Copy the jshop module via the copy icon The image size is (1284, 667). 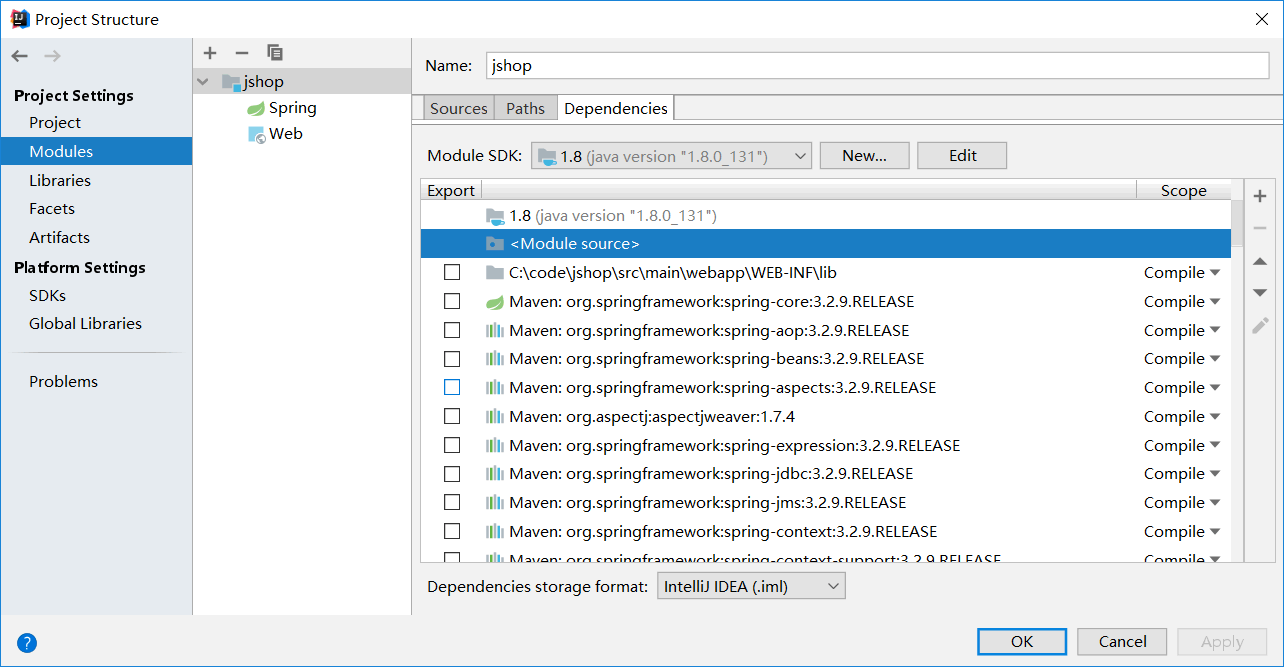point(274,53)
